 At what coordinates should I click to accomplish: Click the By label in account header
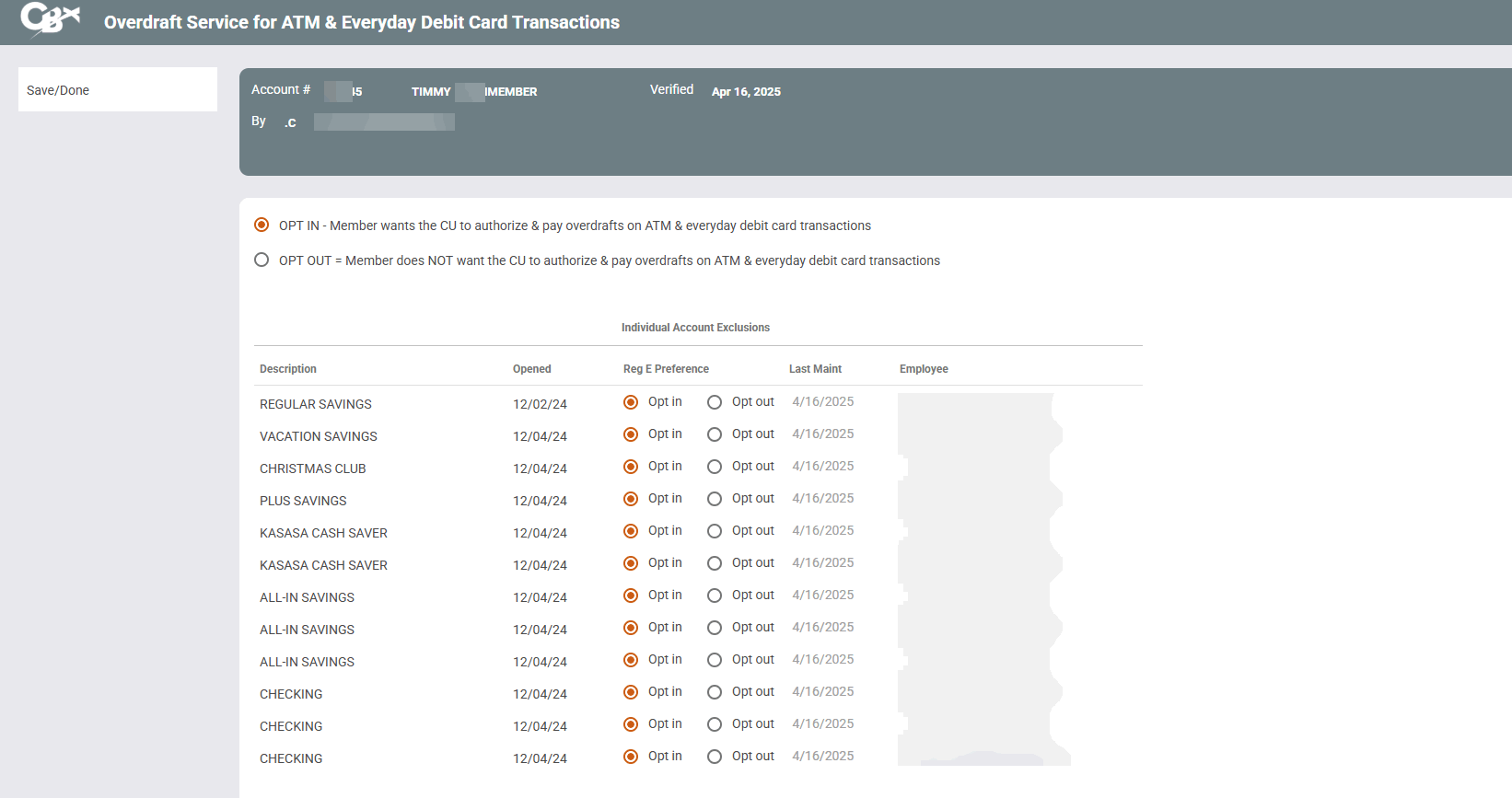pos(259,121)
